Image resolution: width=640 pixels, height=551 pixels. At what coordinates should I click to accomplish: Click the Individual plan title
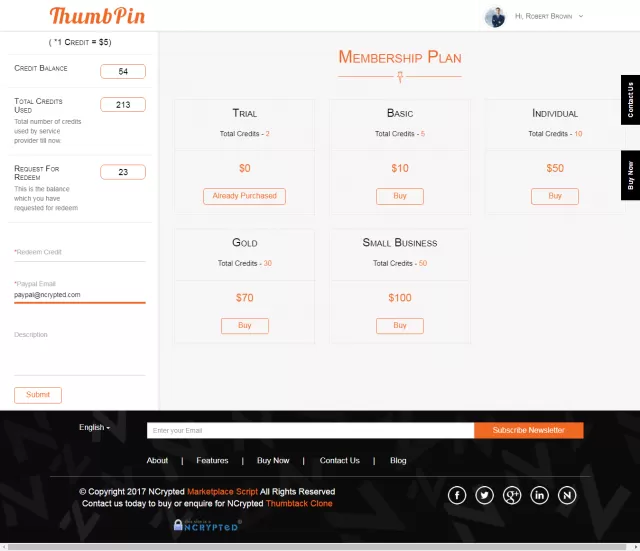pos(555,113)
